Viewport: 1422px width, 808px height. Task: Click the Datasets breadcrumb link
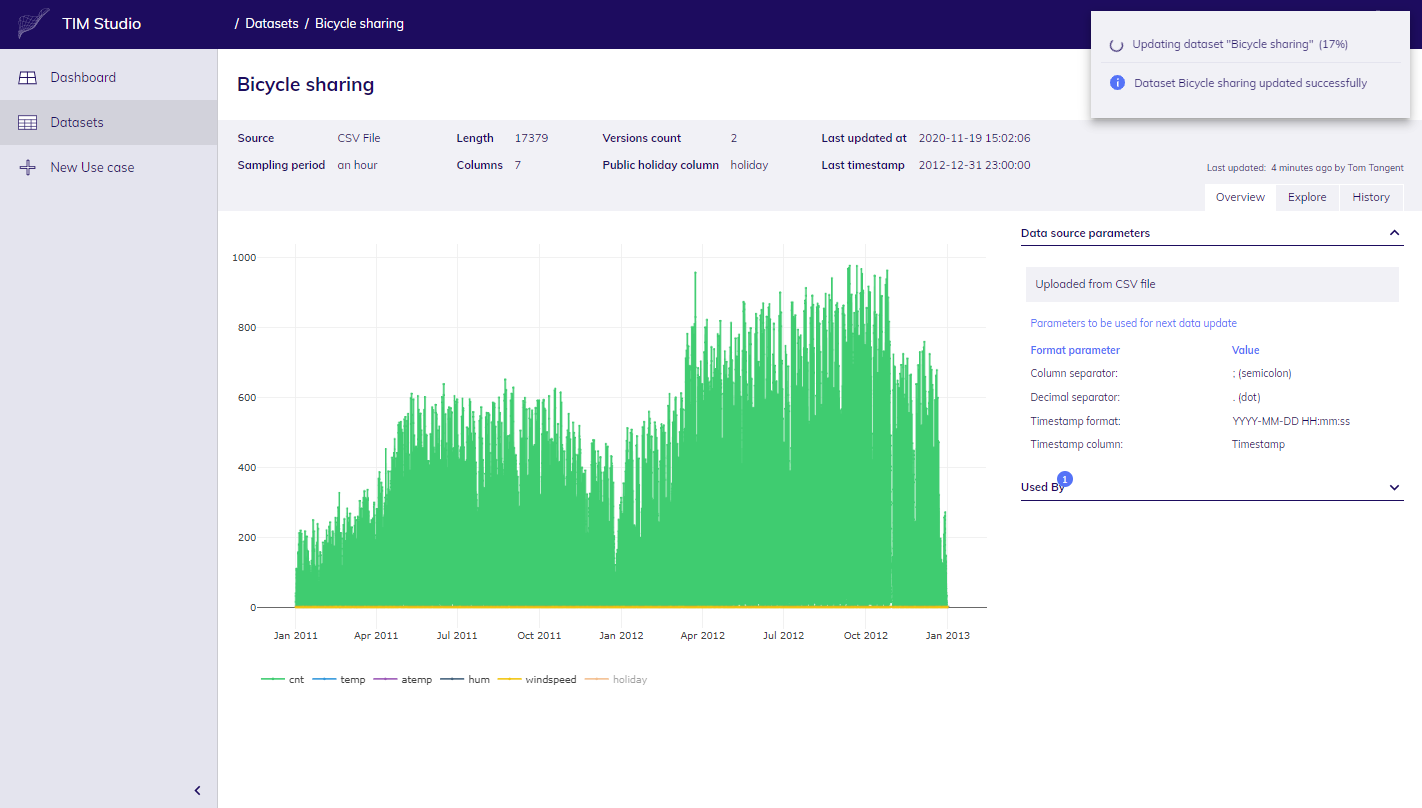[272, 23]
